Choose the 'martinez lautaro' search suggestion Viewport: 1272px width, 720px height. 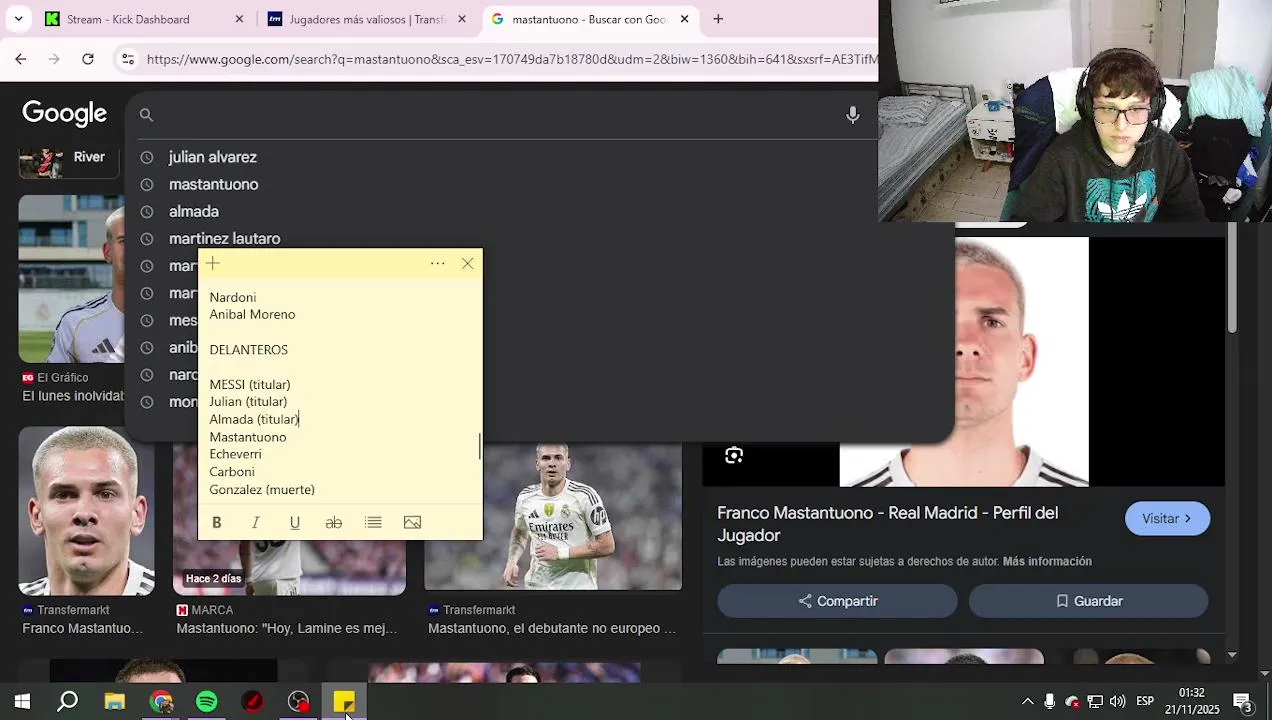click(224, 238)
